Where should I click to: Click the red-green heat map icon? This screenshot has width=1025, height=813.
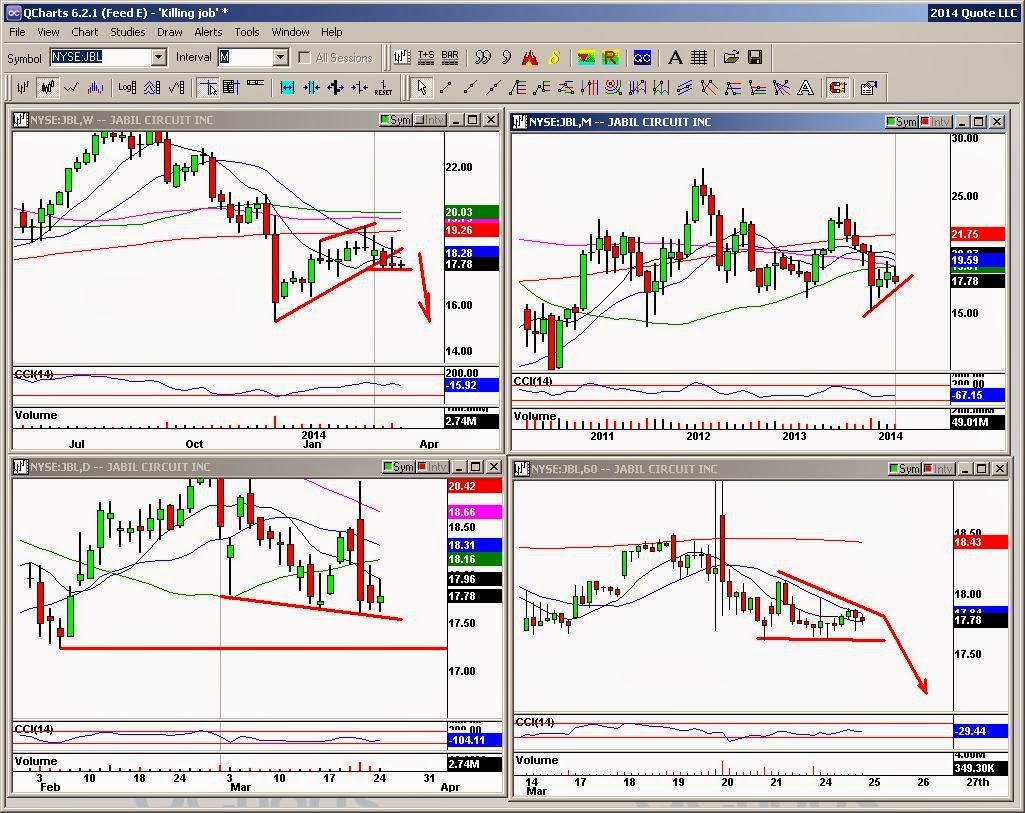pyautogui.click(x=586, y=58)
